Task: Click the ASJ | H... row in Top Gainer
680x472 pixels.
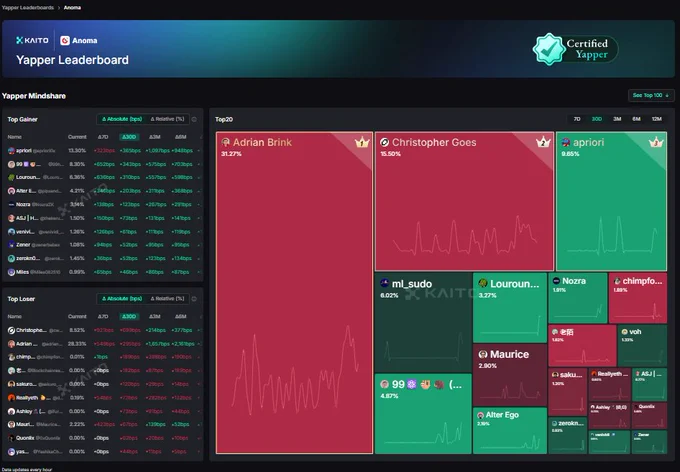Action: [x=103, y=218]
